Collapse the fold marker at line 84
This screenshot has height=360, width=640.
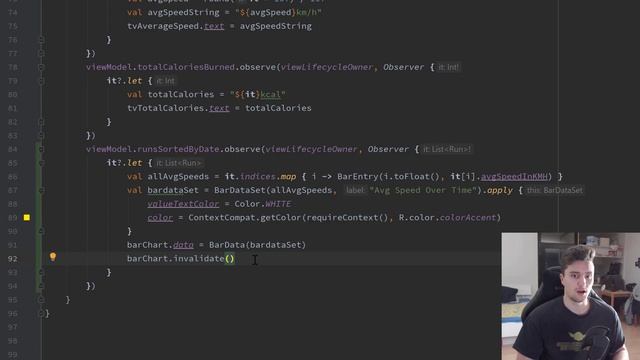(x=41, y=149)
